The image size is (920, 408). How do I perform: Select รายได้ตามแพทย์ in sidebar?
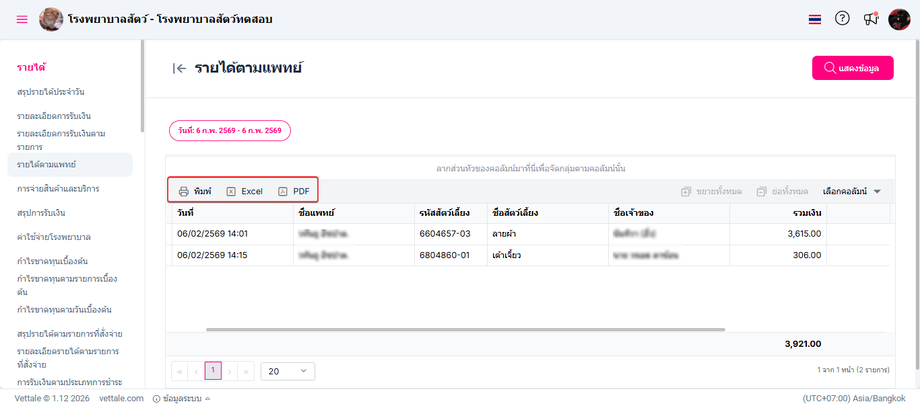(x=70, y=164)
